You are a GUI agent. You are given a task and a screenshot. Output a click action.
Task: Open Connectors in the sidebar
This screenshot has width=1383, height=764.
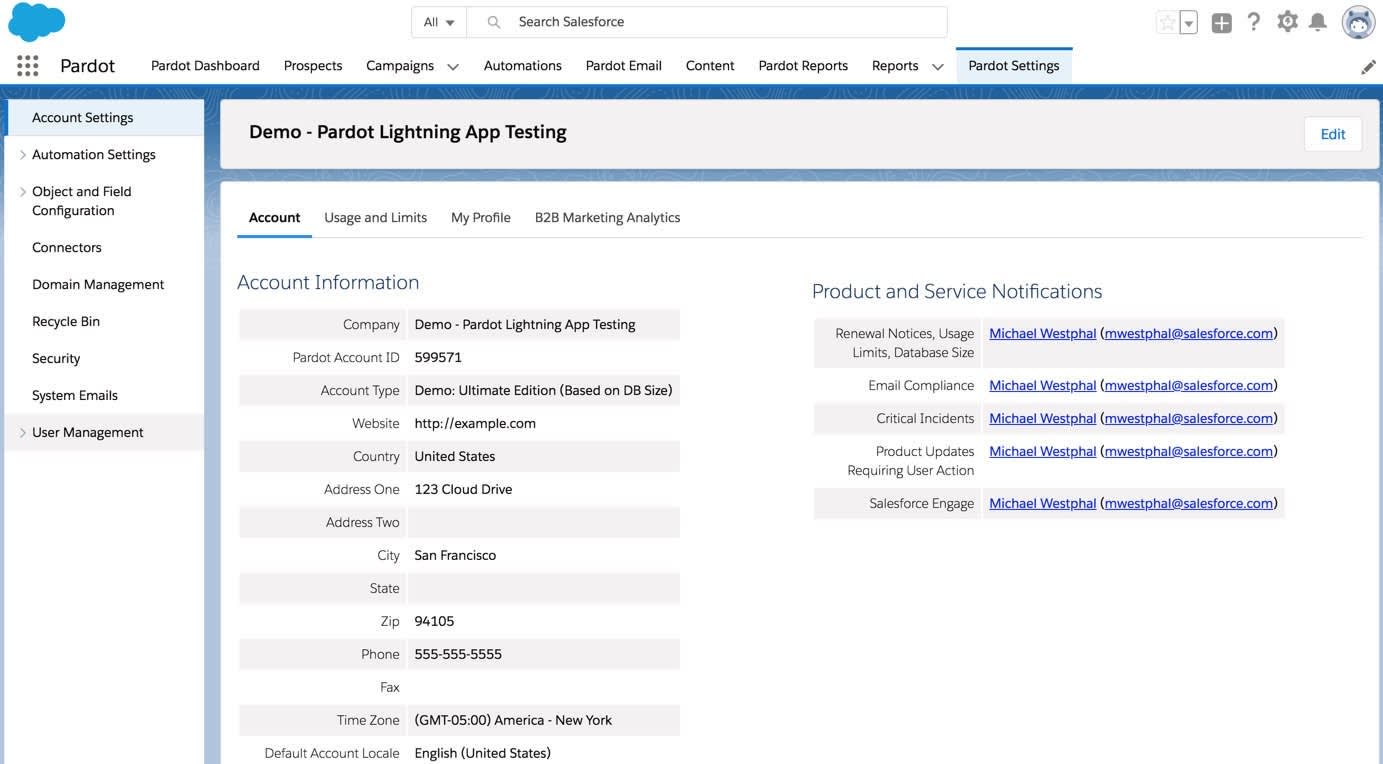click(67, 248)
